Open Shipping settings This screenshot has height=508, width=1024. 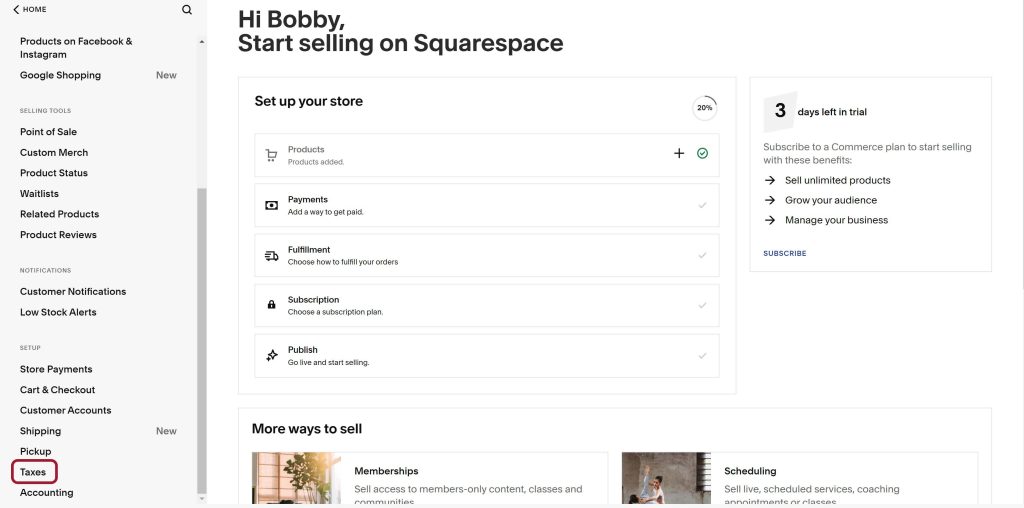(40, 431)
